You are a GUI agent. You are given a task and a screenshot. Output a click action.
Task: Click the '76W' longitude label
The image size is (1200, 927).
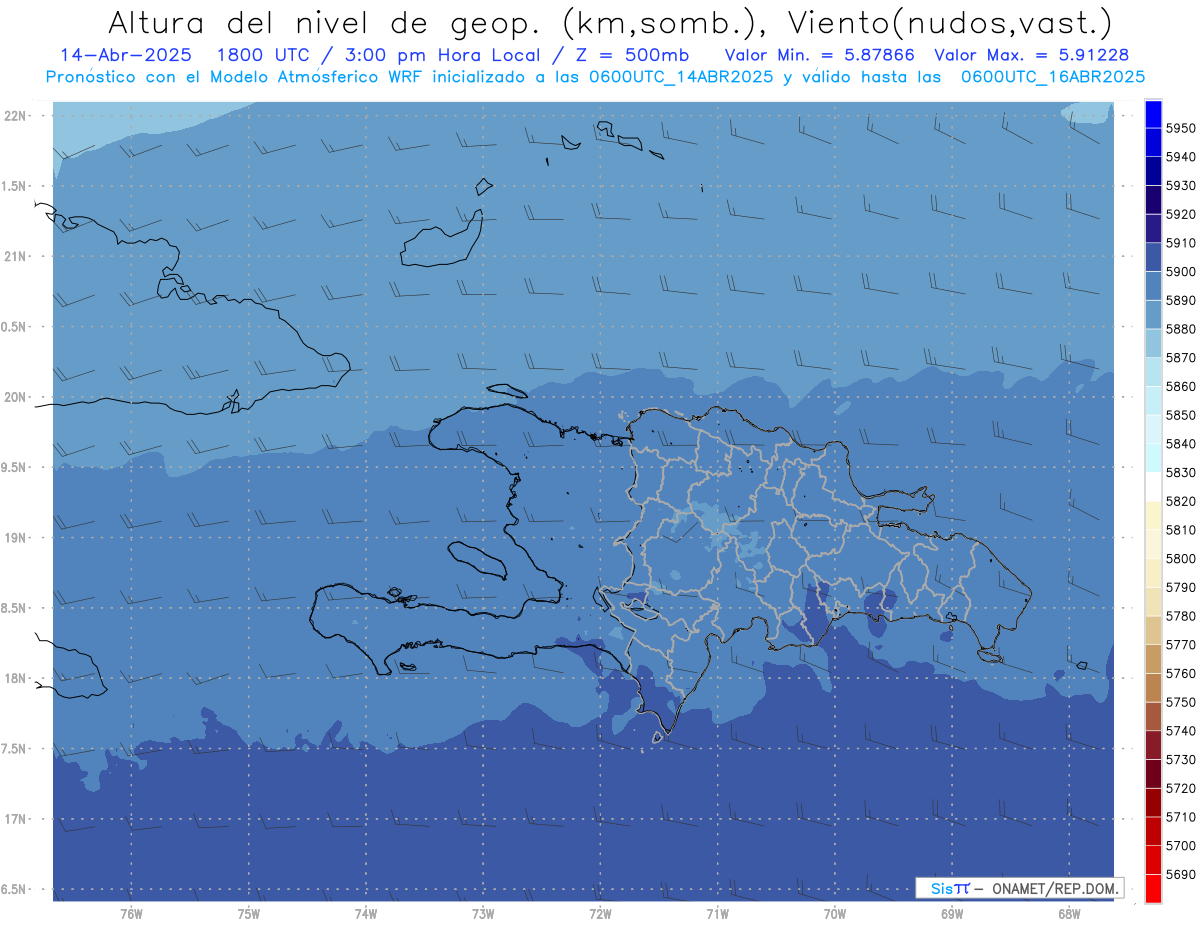pyautogui.click(x=131, y=914)
